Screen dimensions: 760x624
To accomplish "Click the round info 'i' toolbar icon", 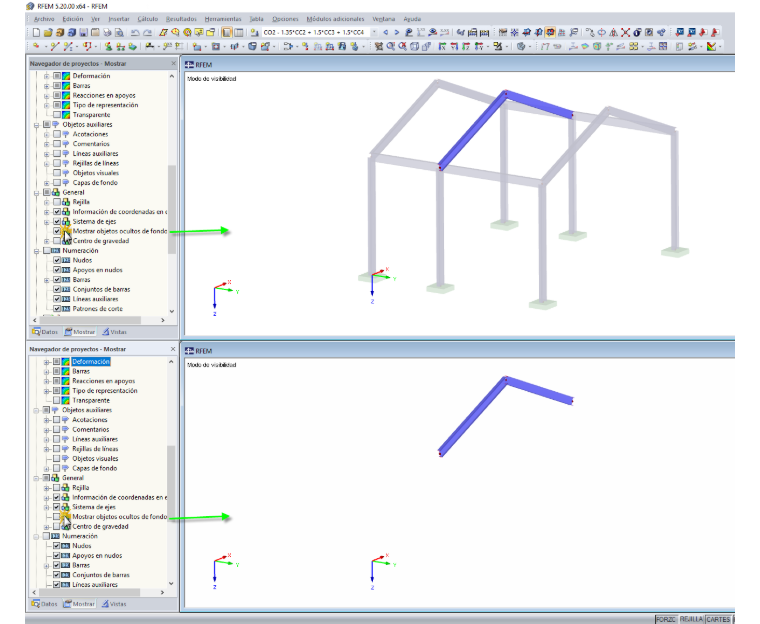I will pos(637,32).
